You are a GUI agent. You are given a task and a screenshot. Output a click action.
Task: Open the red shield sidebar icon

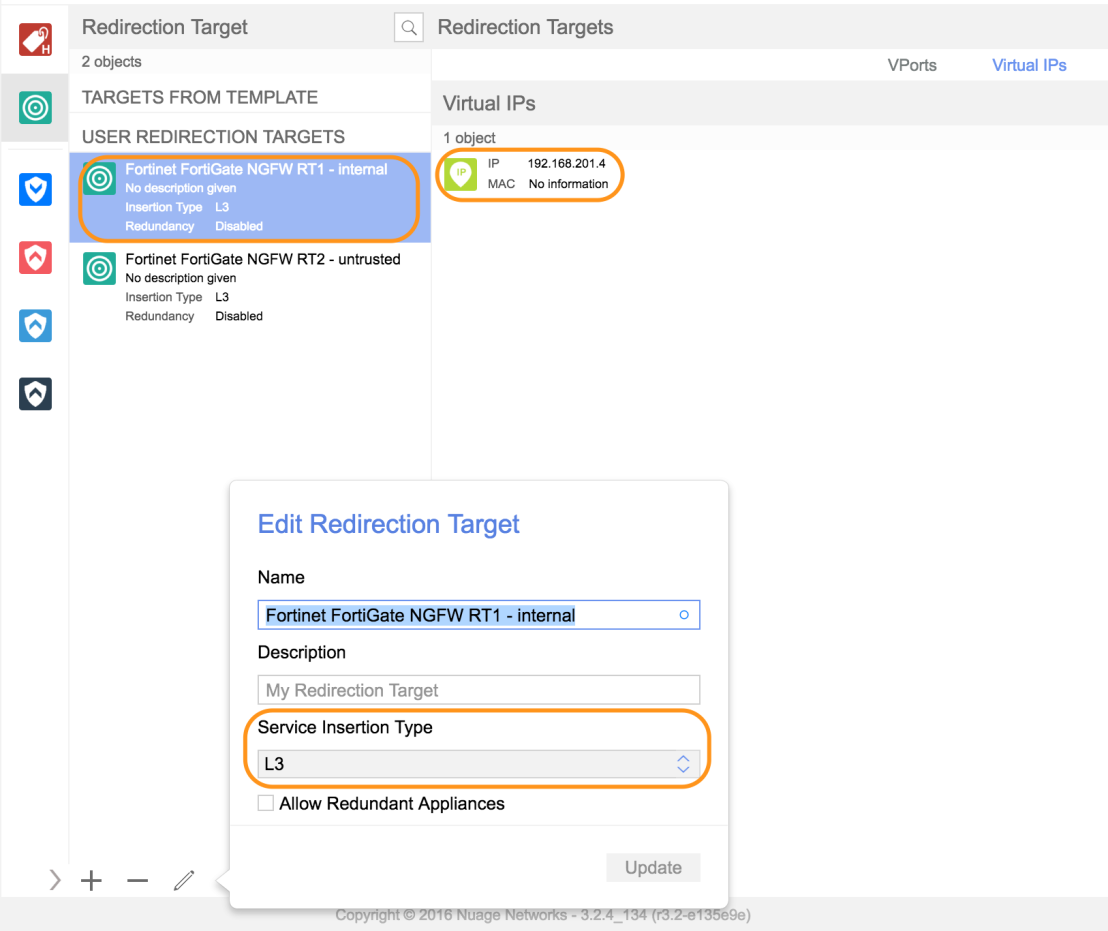[x=35, y=257]
